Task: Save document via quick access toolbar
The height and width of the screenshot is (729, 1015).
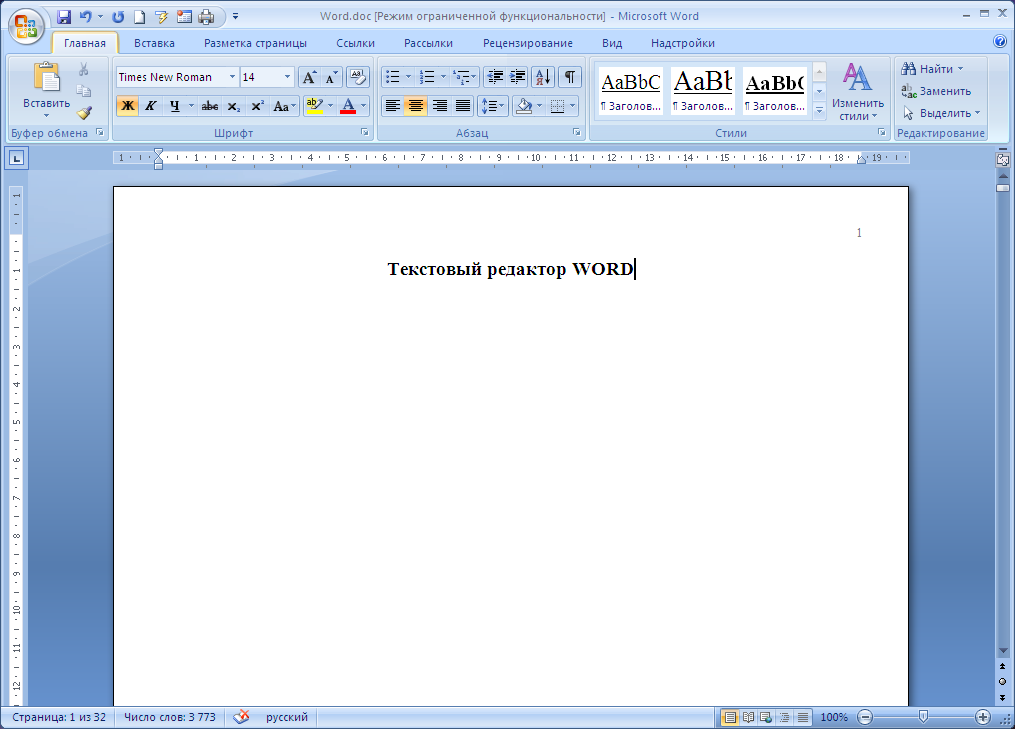Action: pos(63,16)
